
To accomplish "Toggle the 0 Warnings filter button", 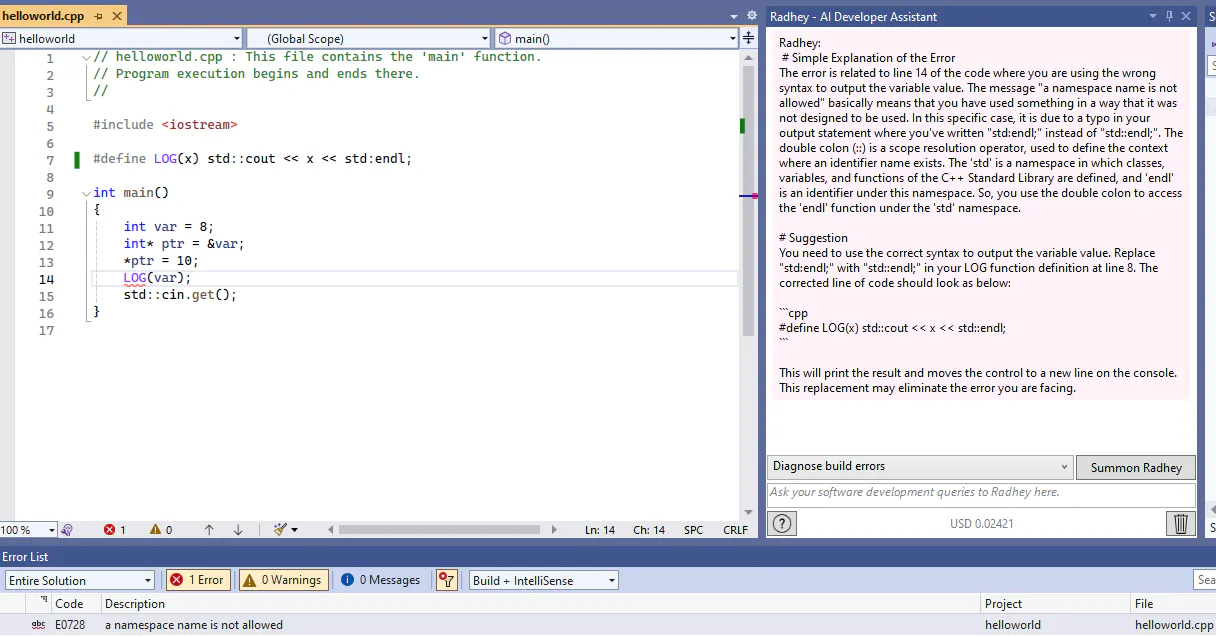I will 284,580.
